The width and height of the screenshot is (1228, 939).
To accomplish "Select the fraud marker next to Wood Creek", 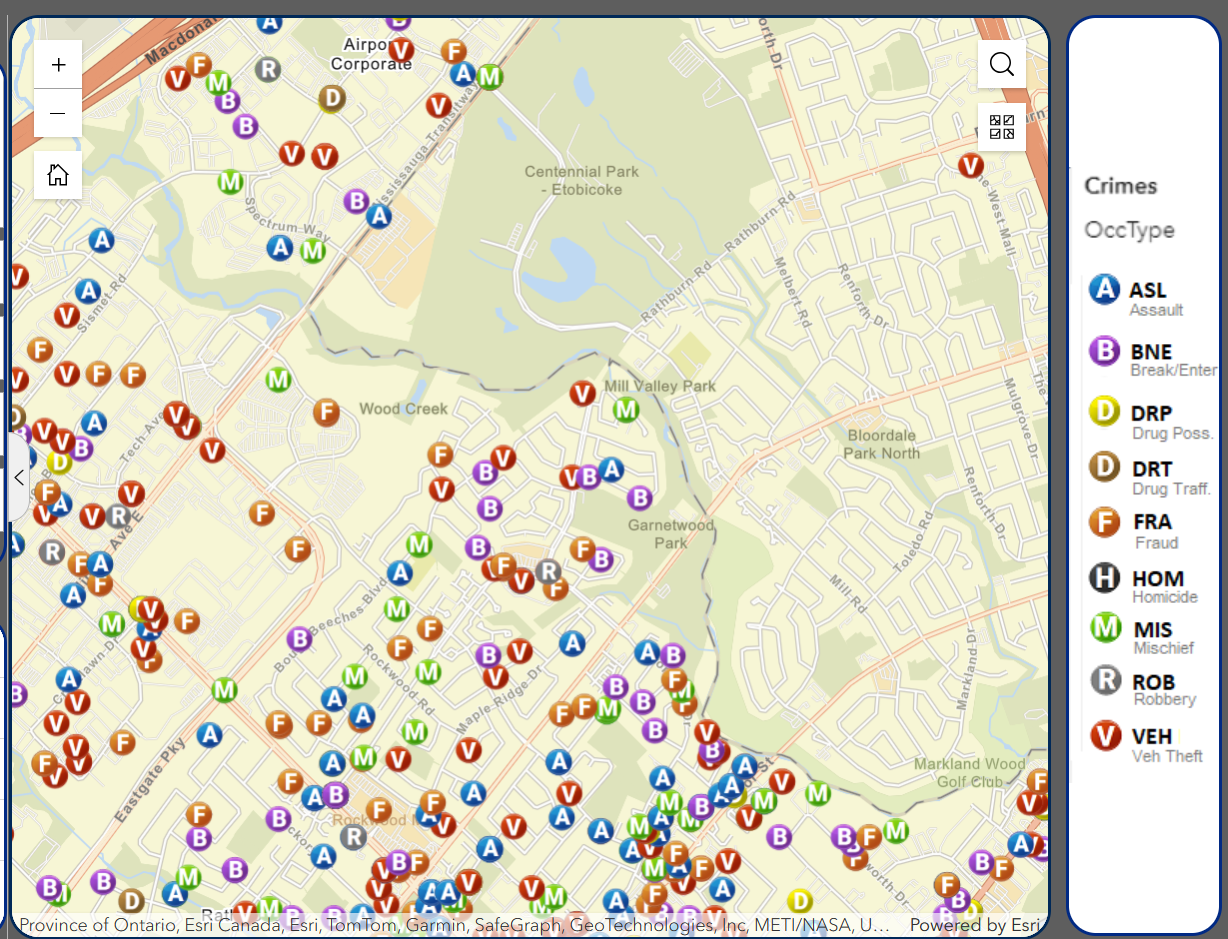I will [326, 412].
